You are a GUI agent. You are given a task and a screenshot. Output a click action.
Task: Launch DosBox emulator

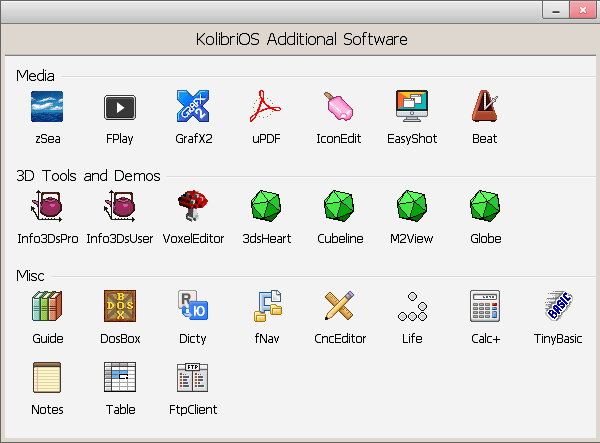tap(120, 306)
